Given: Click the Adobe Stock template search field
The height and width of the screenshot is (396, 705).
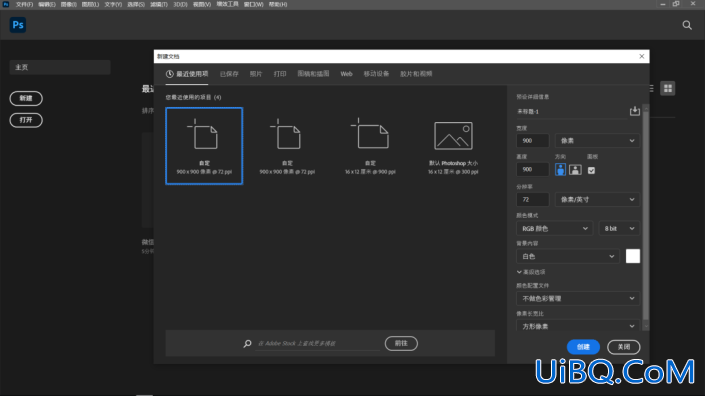Looking at the screenshot, I should click(x=317, y=343).
